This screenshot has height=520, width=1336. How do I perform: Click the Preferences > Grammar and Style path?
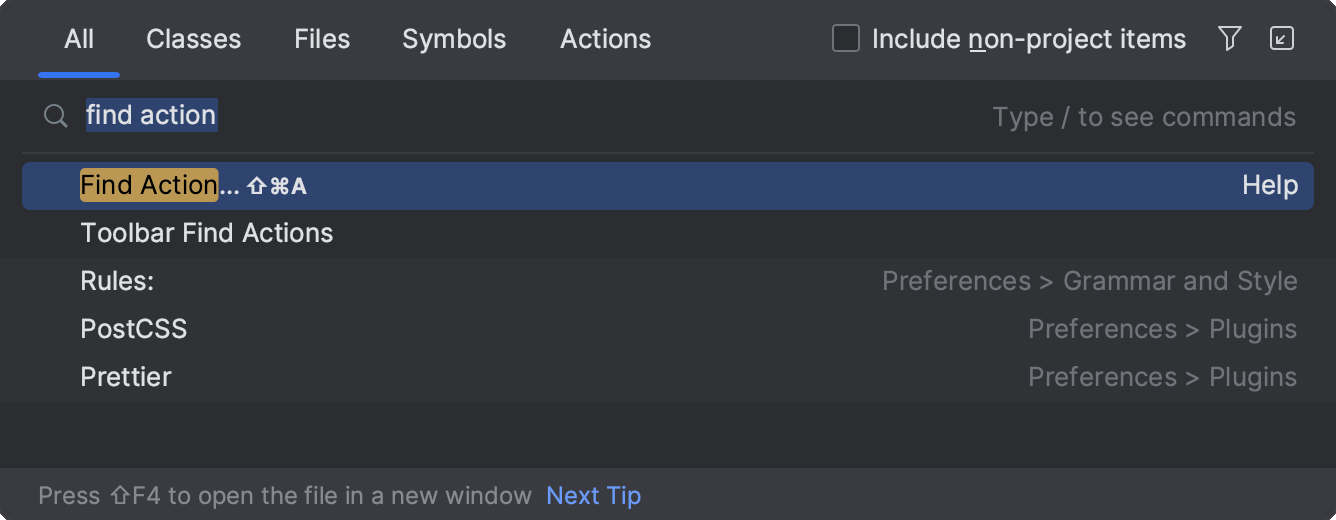(x=1090, y=281)
